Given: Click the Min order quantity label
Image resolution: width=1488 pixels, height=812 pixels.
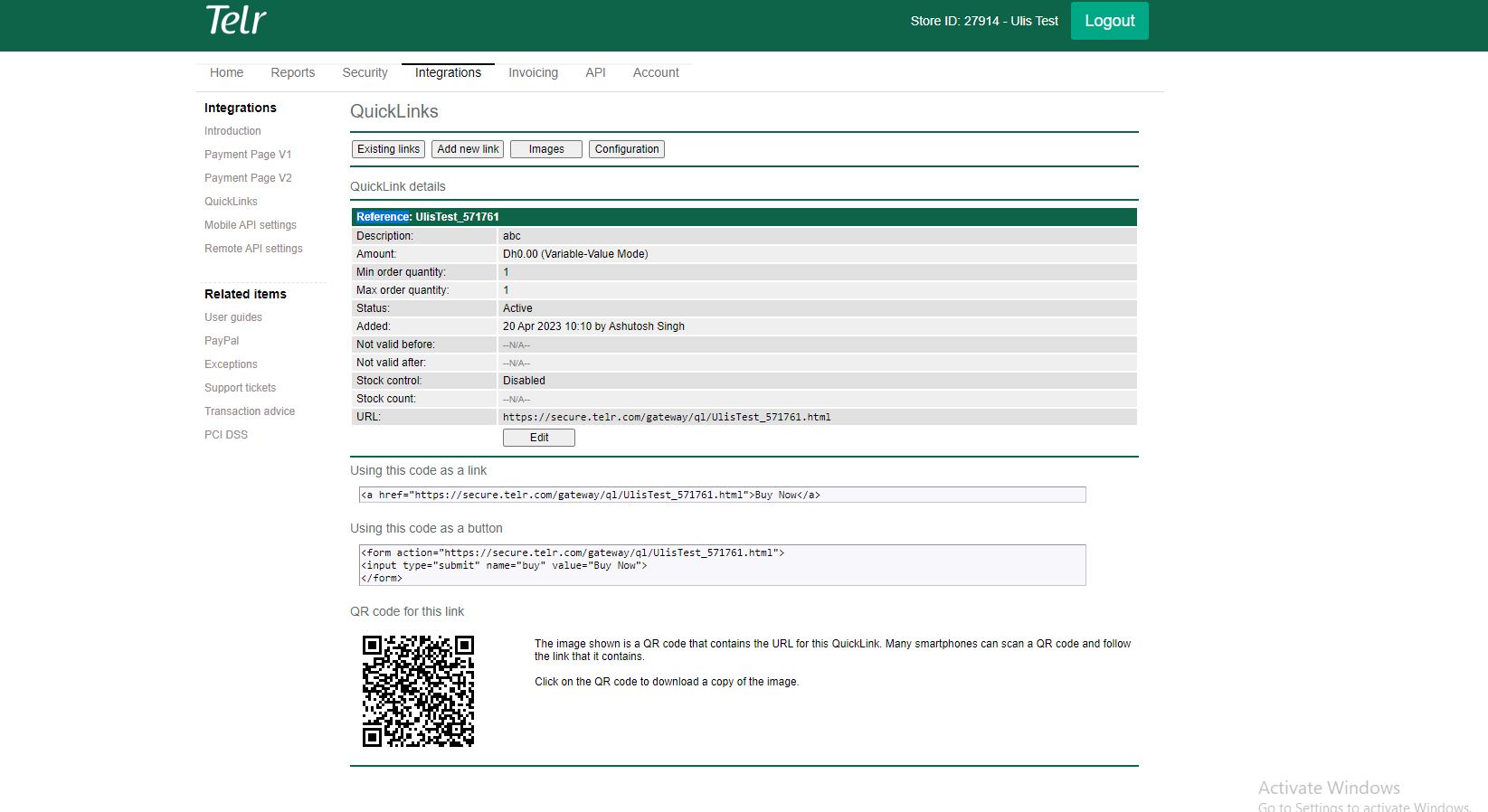Looking at the screenshot, I should point(401,272).
